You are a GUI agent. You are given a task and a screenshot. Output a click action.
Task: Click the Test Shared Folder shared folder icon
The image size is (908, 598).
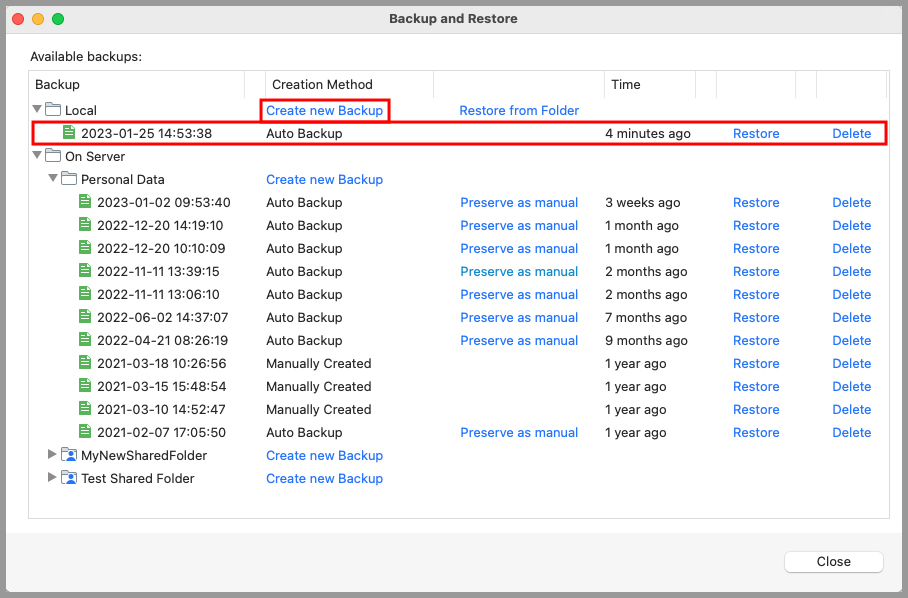click(x=69, y=478)
